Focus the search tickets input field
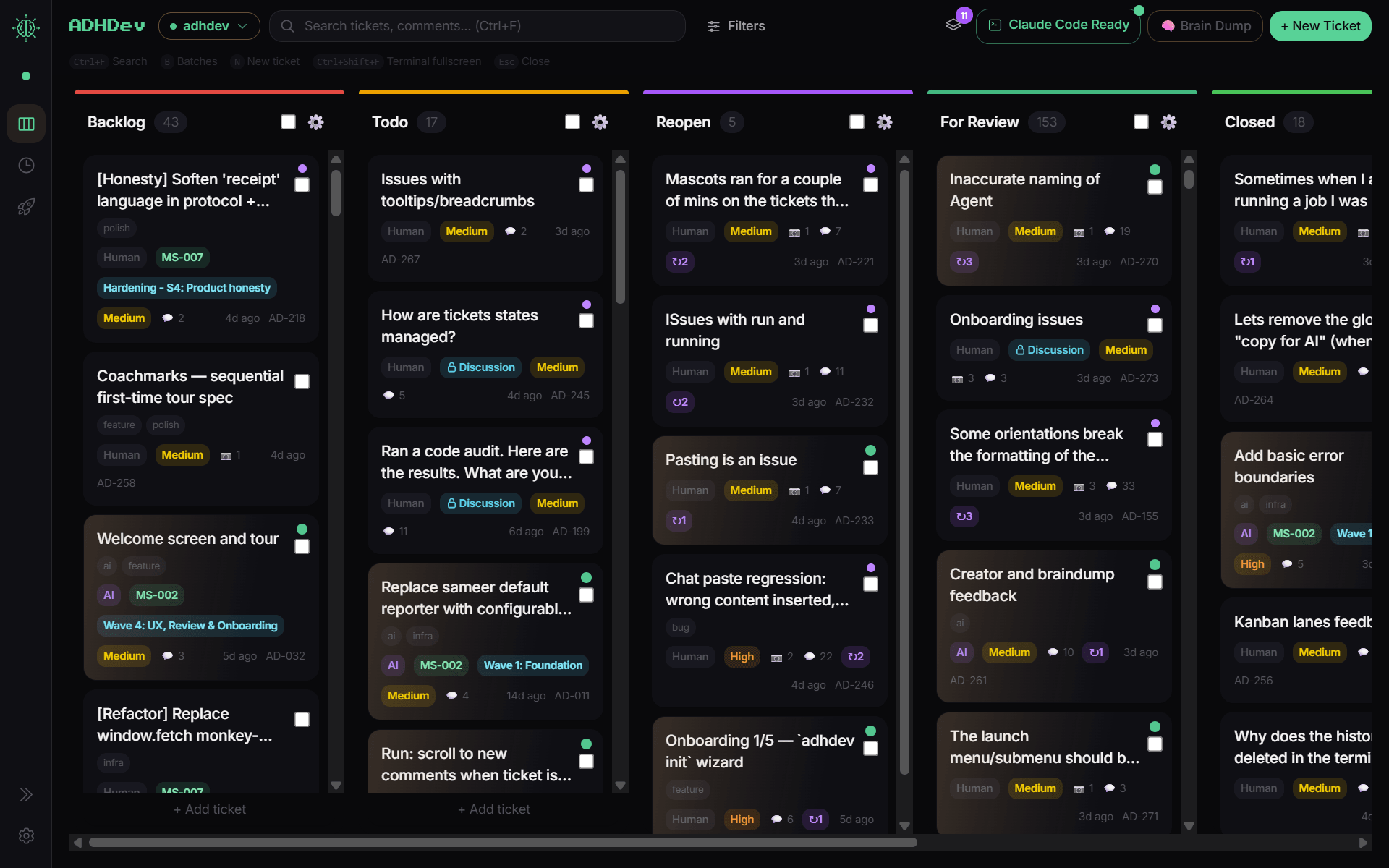Screen dimensions: 1389x868 [x=477, y=26]
